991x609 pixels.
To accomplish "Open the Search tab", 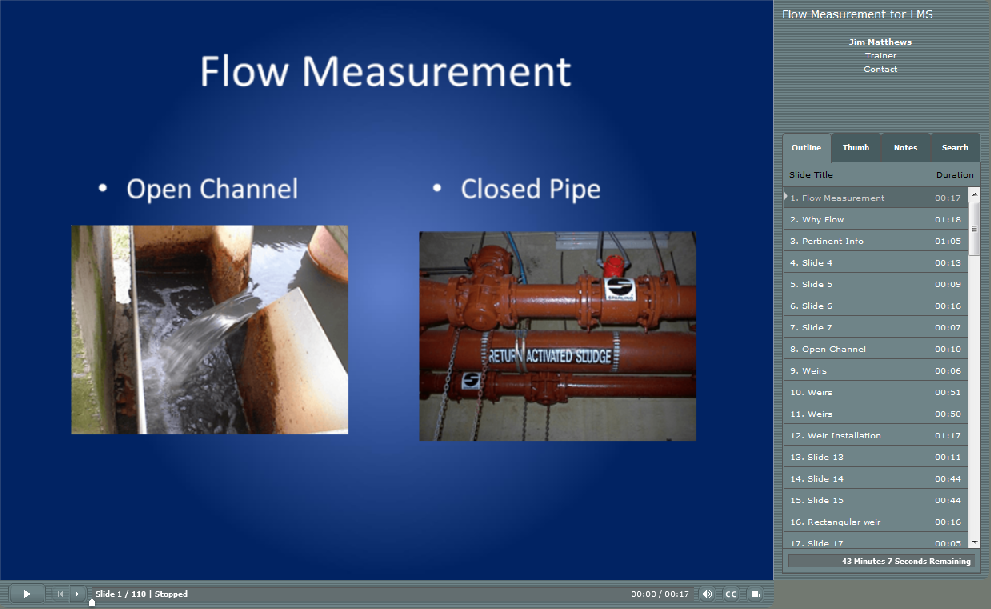I will tap(954, 147).
